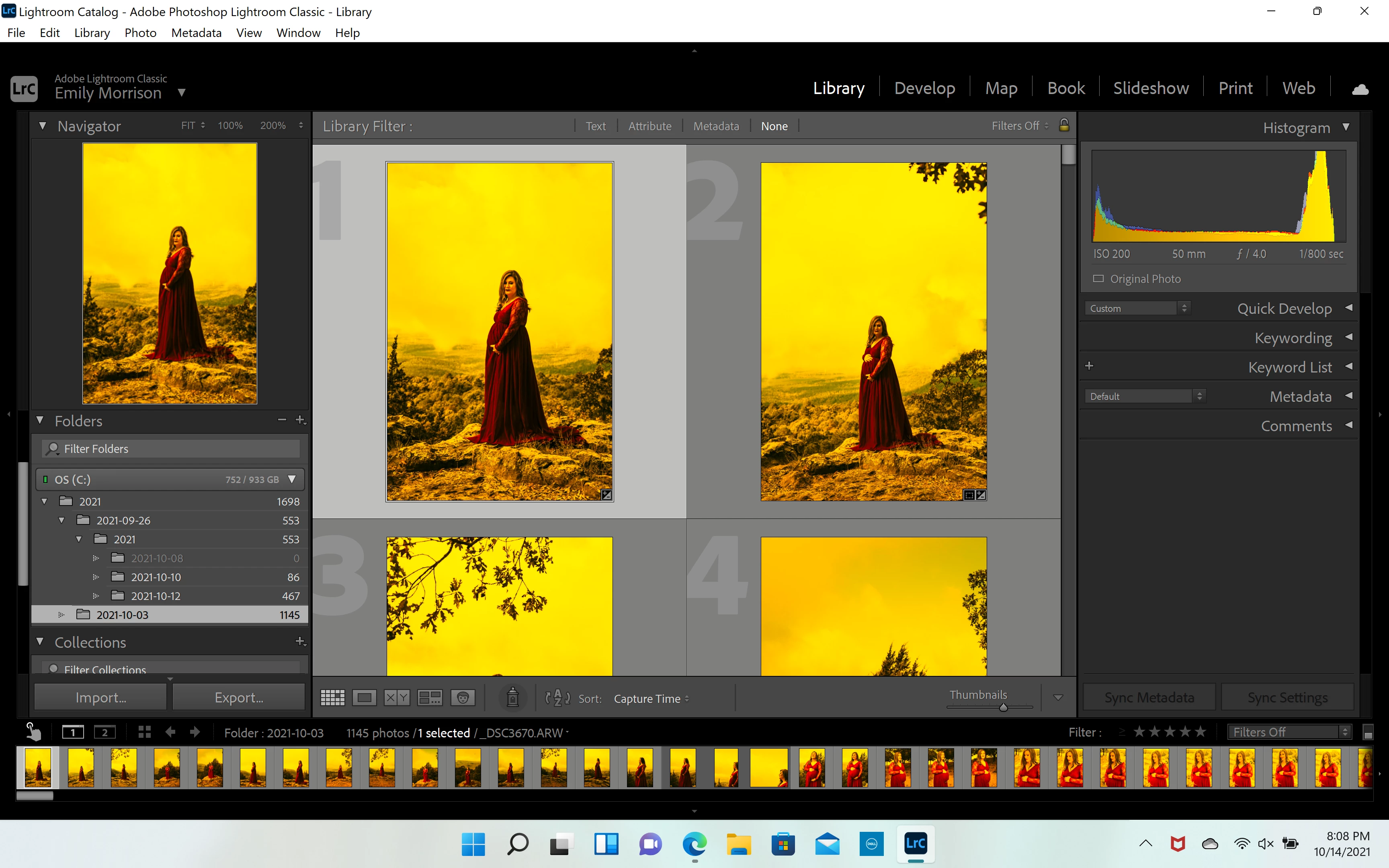Click the Export button

click(x=239, y=698)
